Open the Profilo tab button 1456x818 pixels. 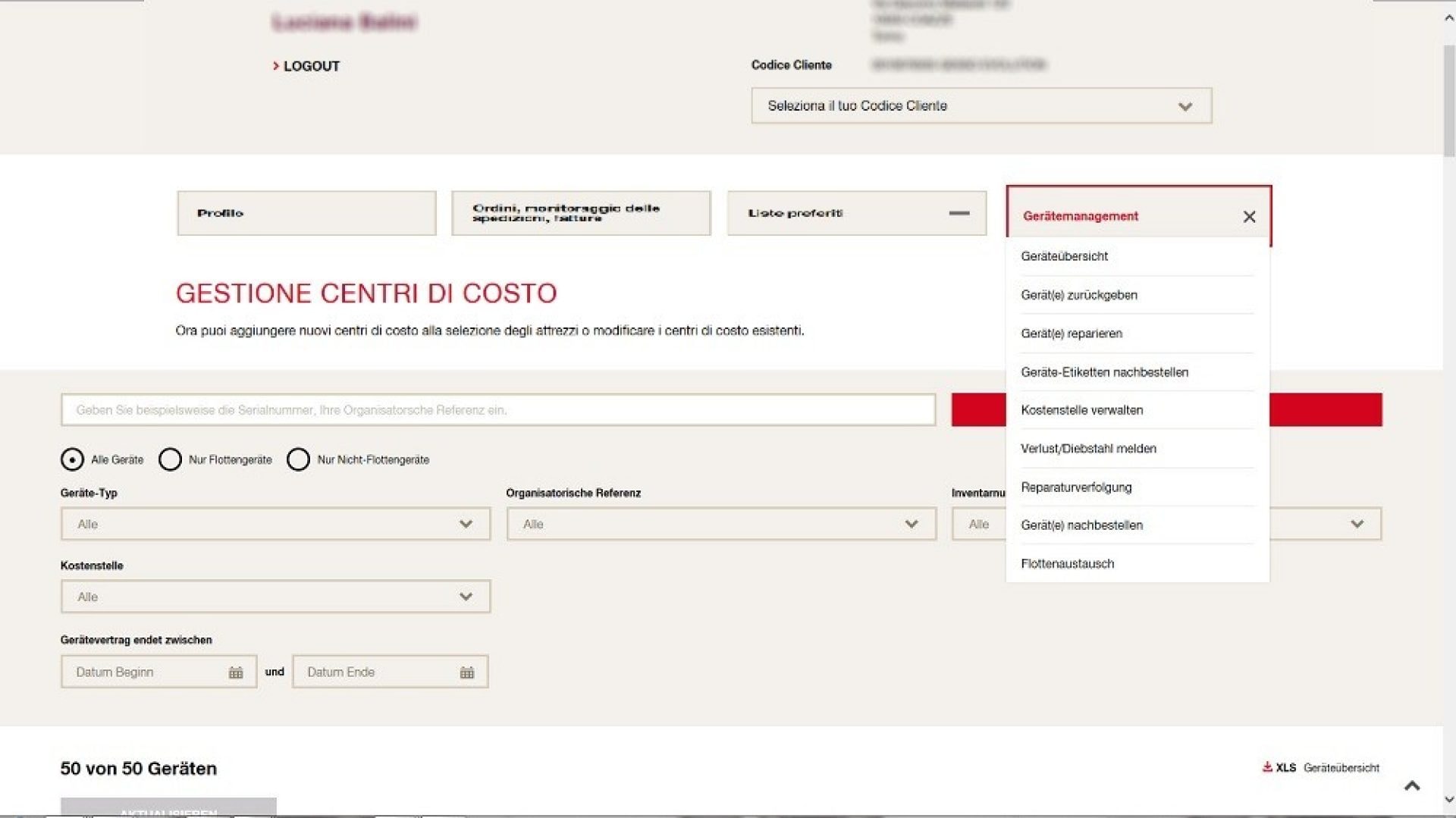click(306, 214)
